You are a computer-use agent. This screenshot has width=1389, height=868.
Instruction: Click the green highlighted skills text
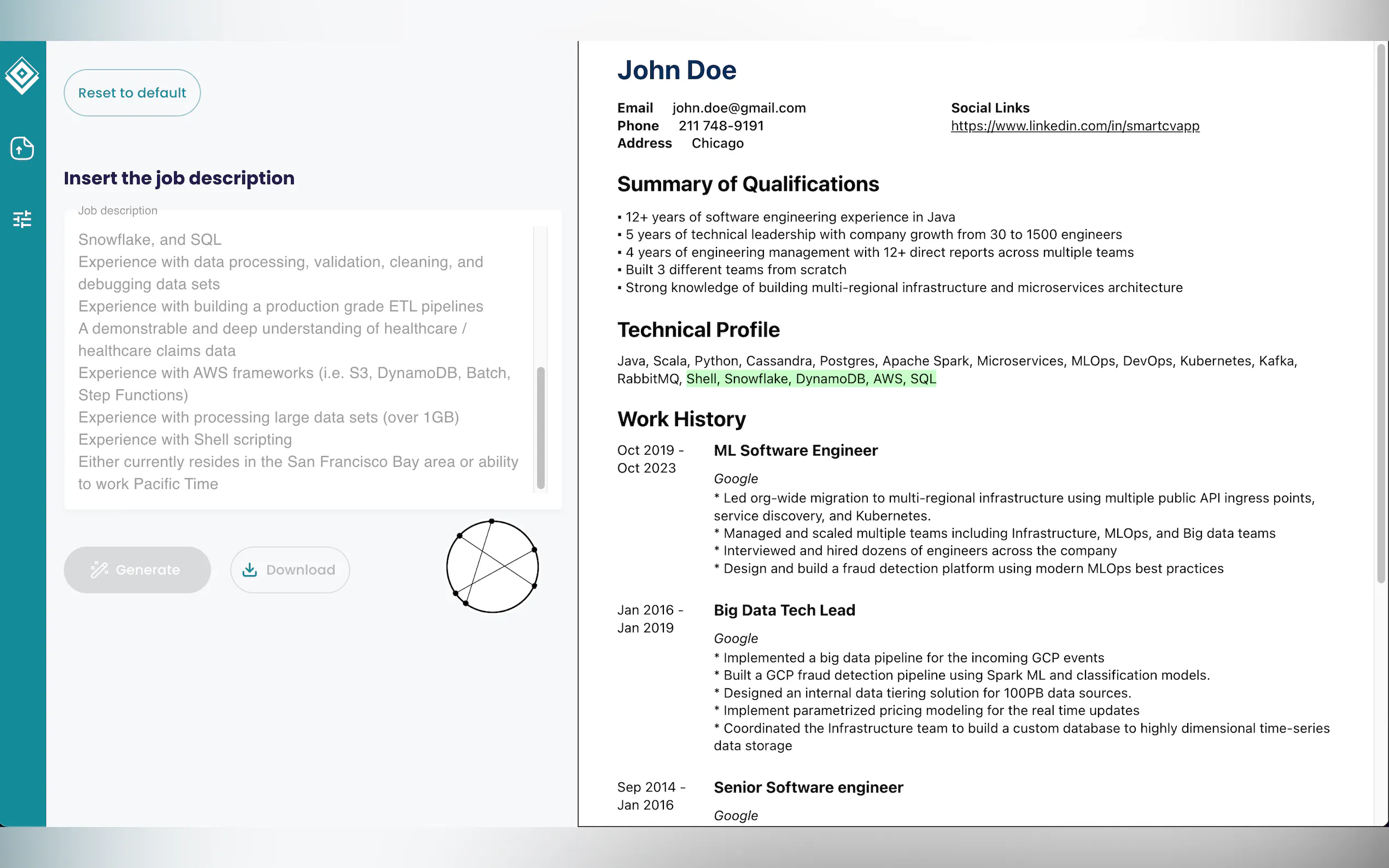(x=810, y=379)
